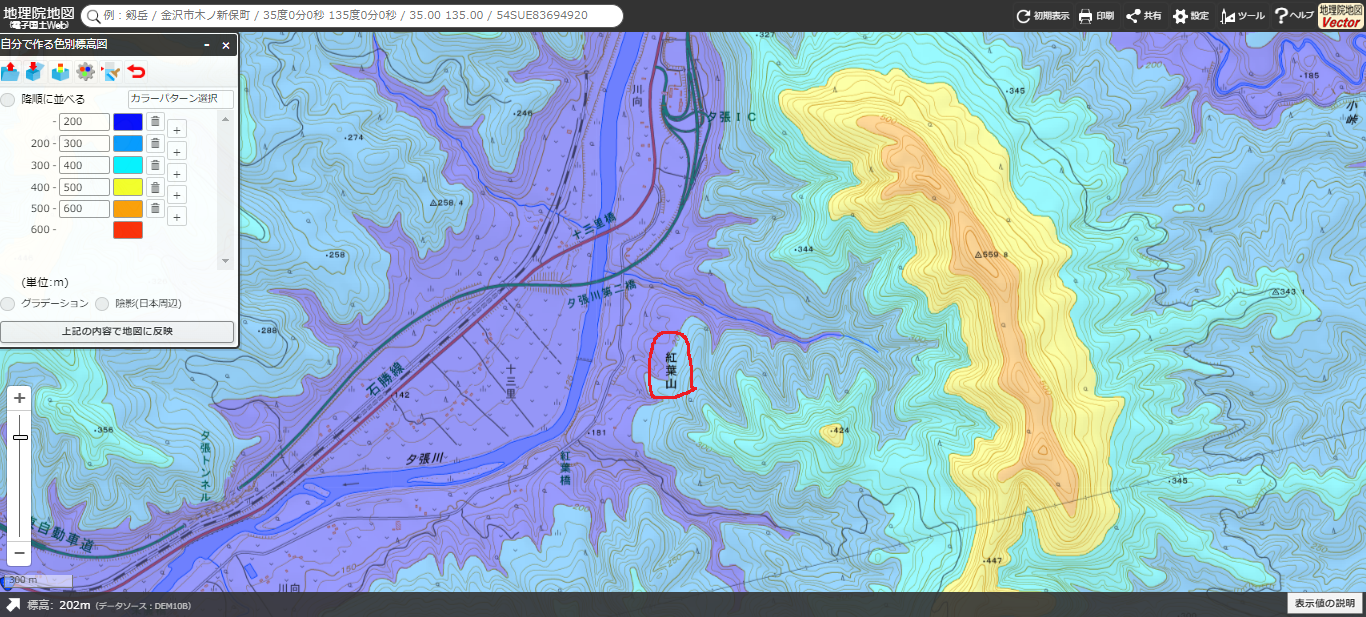Viewport: 1366px width, 617px height.
Task: Click the red undo arrow icon
Action: pyautogui.click(x=136, y=71)
